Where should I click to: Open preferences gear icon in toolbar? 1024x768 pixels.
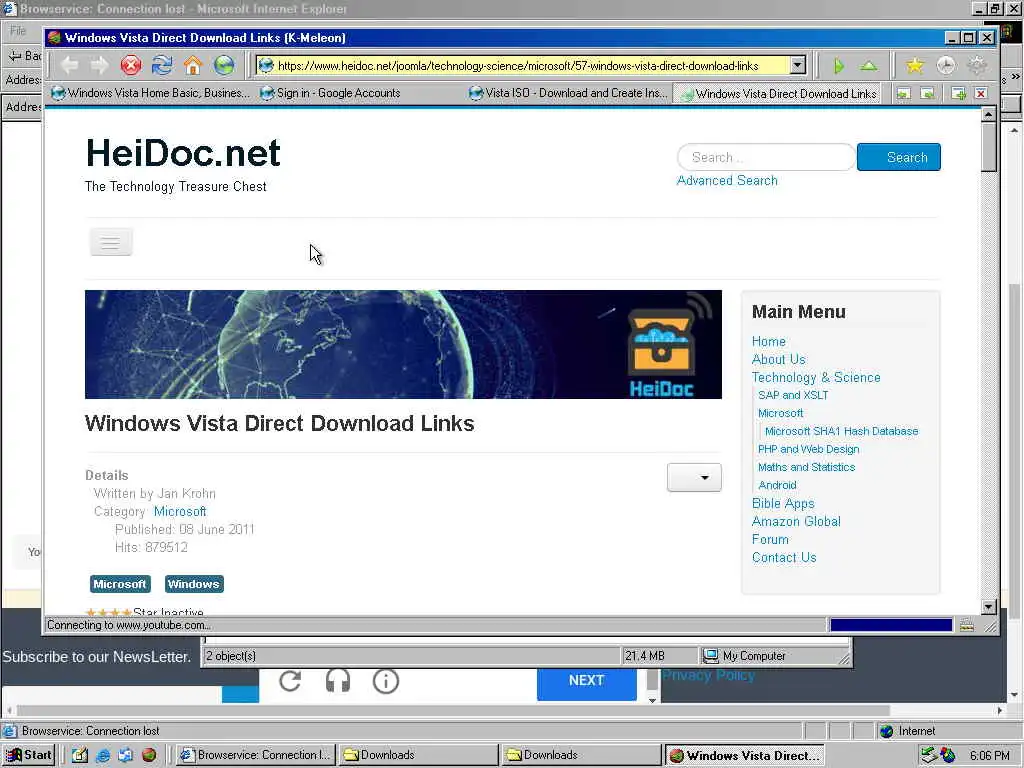[977, 65]
